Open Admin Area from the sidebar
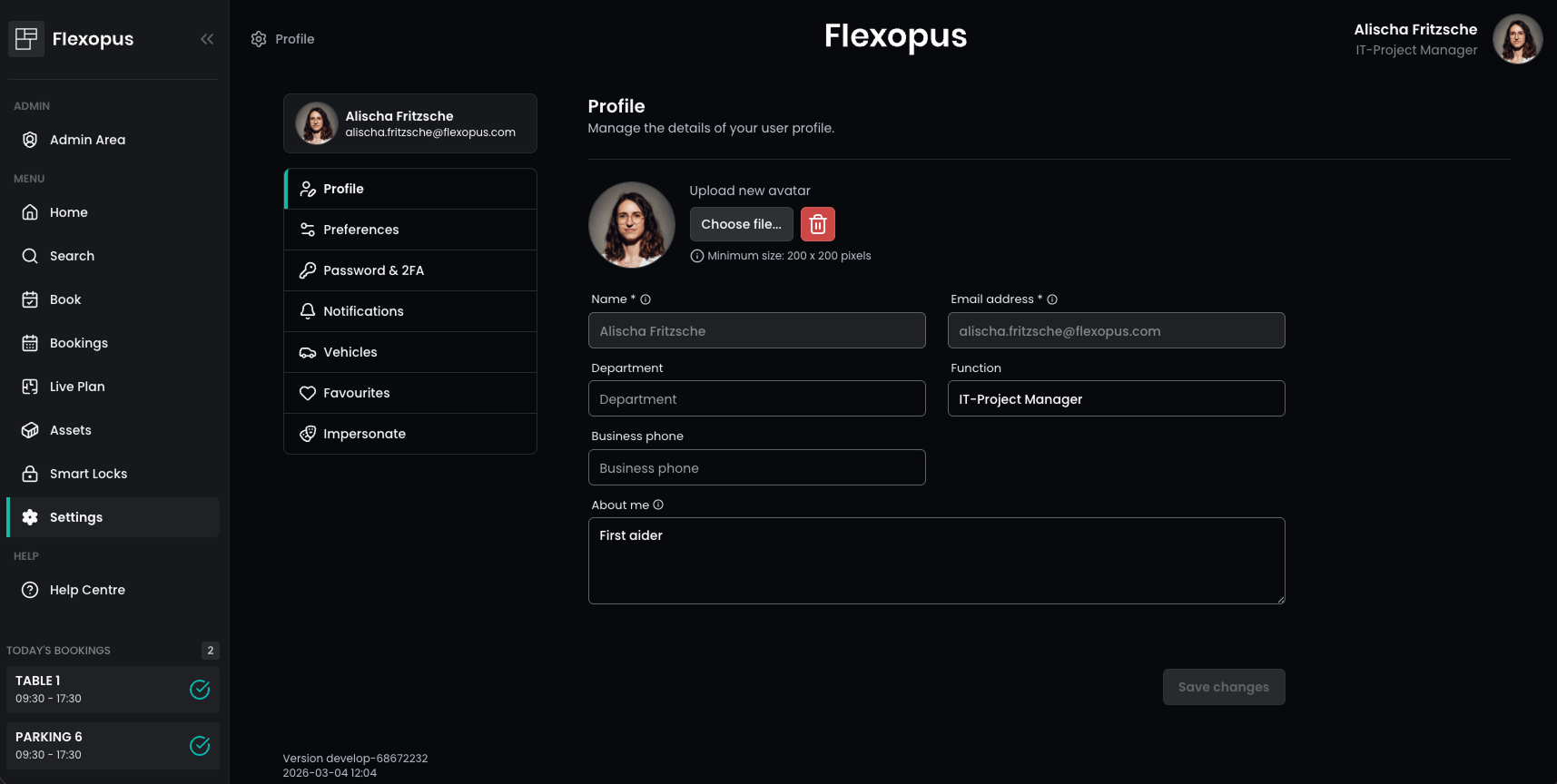Image resolution: width=1557 pixels, height=784 pixels. click(x=87, y=140)
